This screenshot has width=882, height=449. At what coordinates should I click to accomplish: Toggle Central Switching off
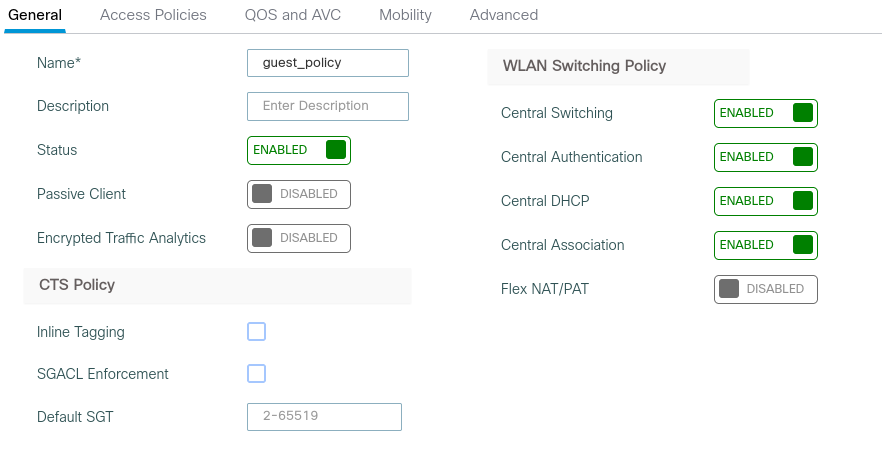pos(765,113)
